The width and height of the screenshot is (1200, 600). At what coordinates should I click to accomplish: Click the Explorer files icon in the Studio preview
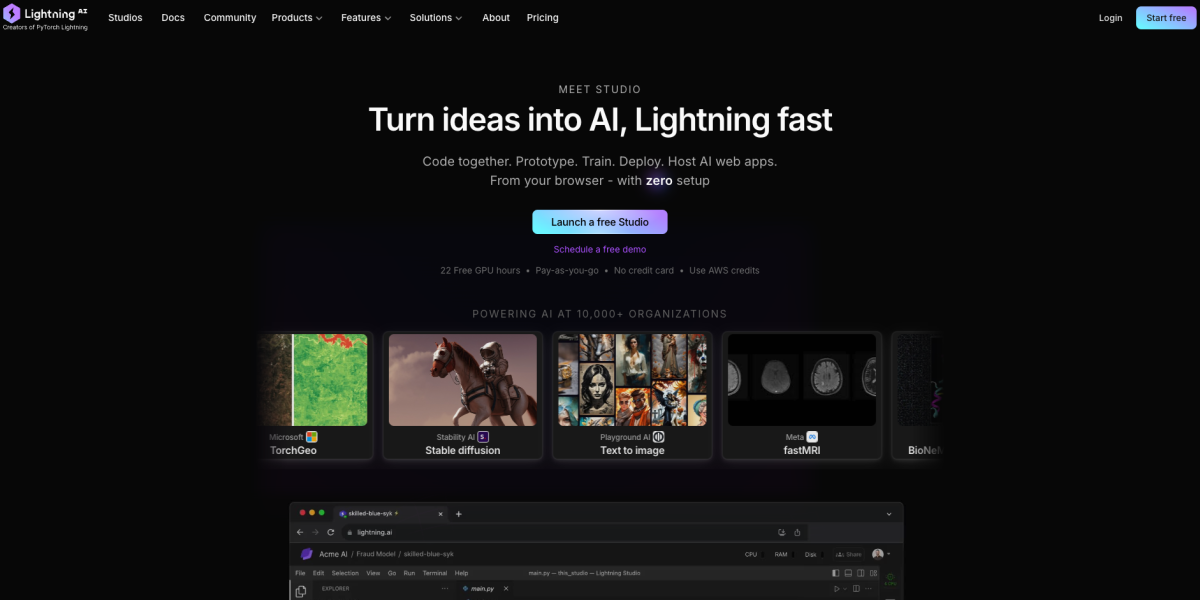point(301,591)
